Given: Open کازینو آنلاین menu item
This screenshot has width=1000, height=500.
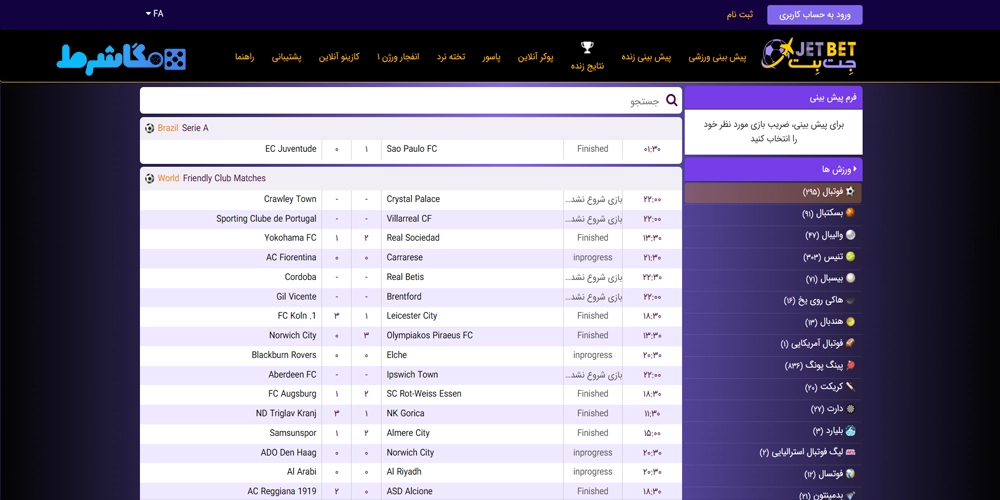Looking at the screenshot, I should click(x=339, y=57).
